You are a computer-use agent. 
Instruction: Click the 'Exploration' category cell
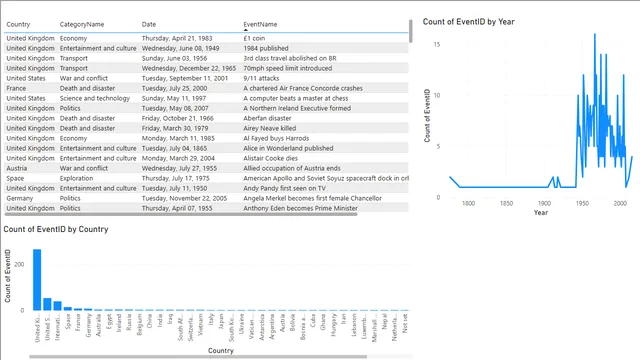76,178
